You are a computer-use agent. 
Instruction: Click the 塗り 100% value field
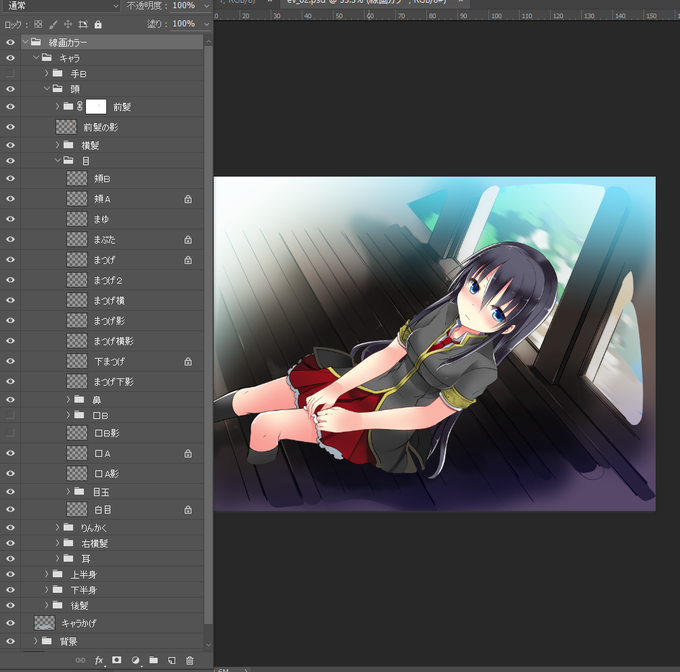183,24
